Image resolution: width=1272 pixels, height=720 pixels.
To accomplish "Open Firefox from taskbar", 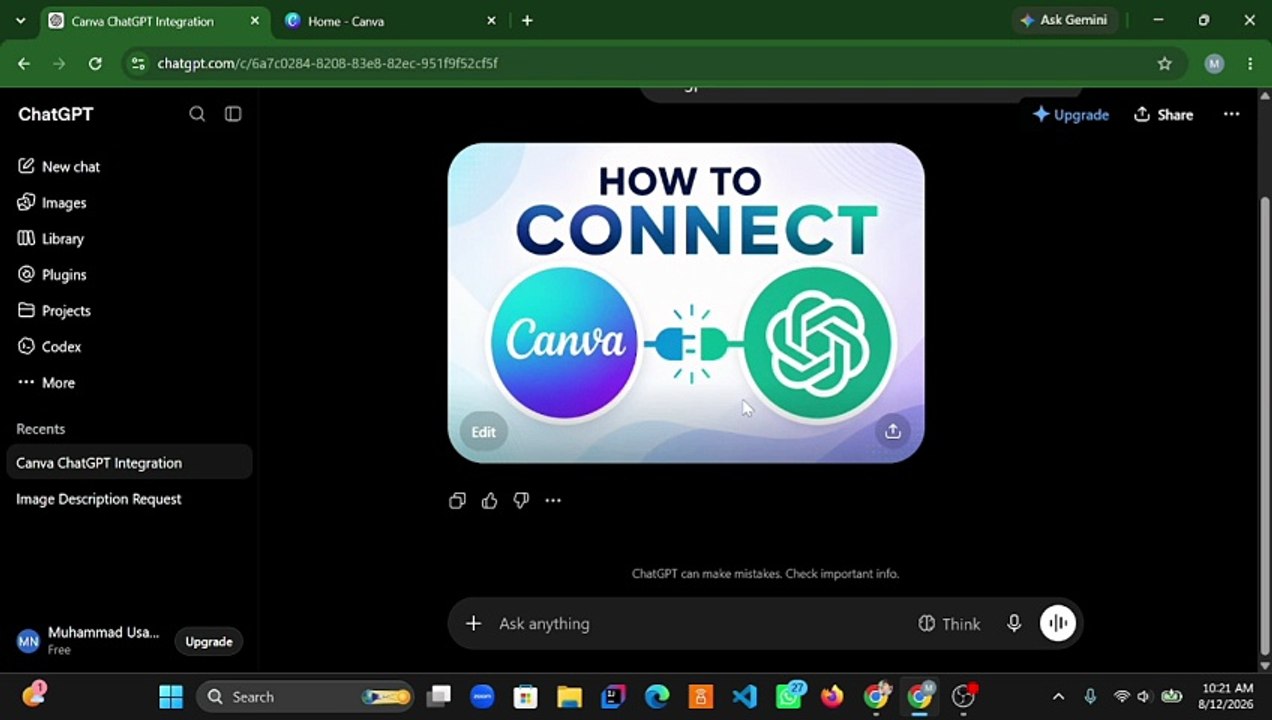I will pos(832,697).
